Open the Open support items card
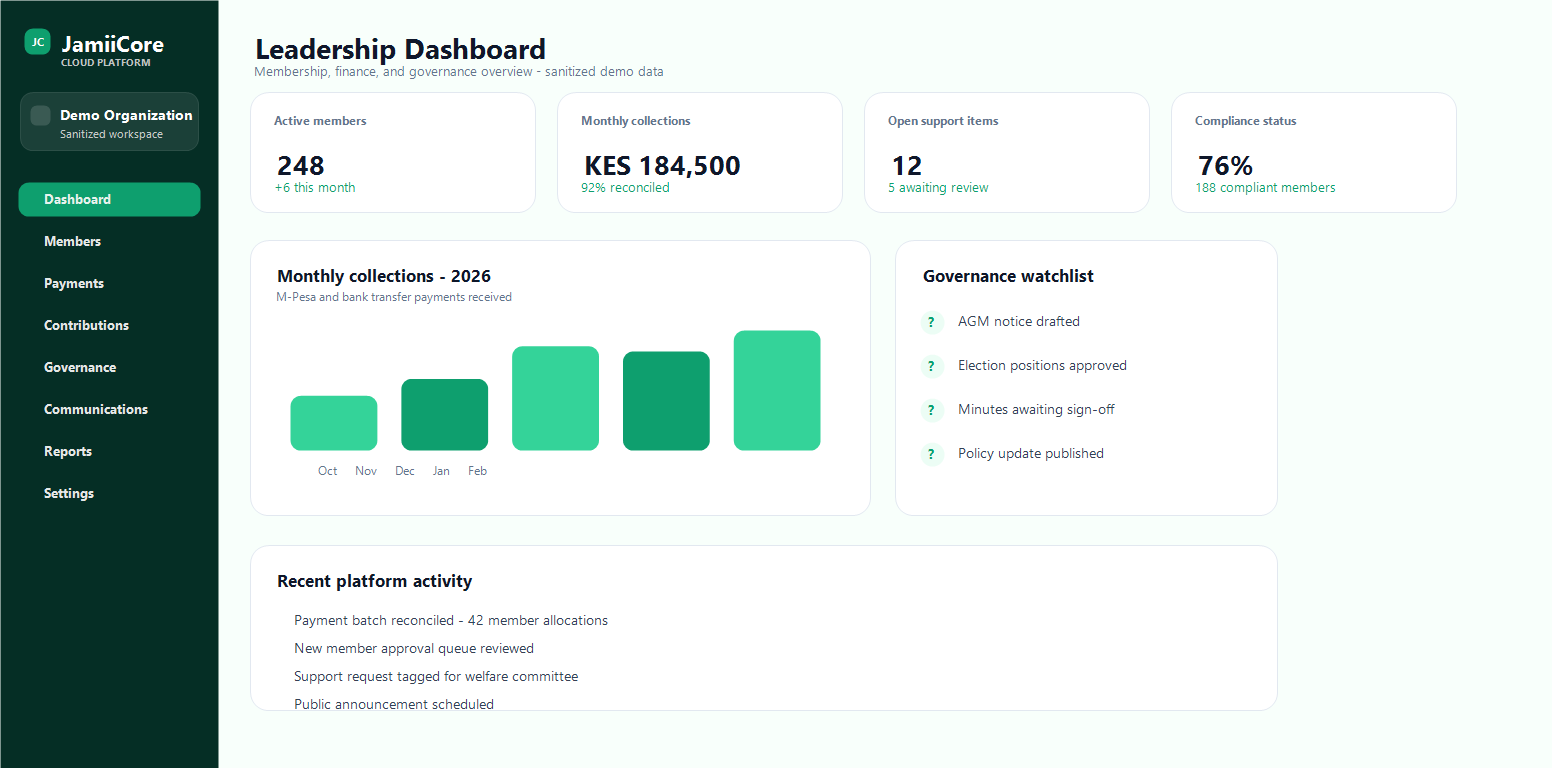Screen dimensions: 1552x768 (1007, 152)
